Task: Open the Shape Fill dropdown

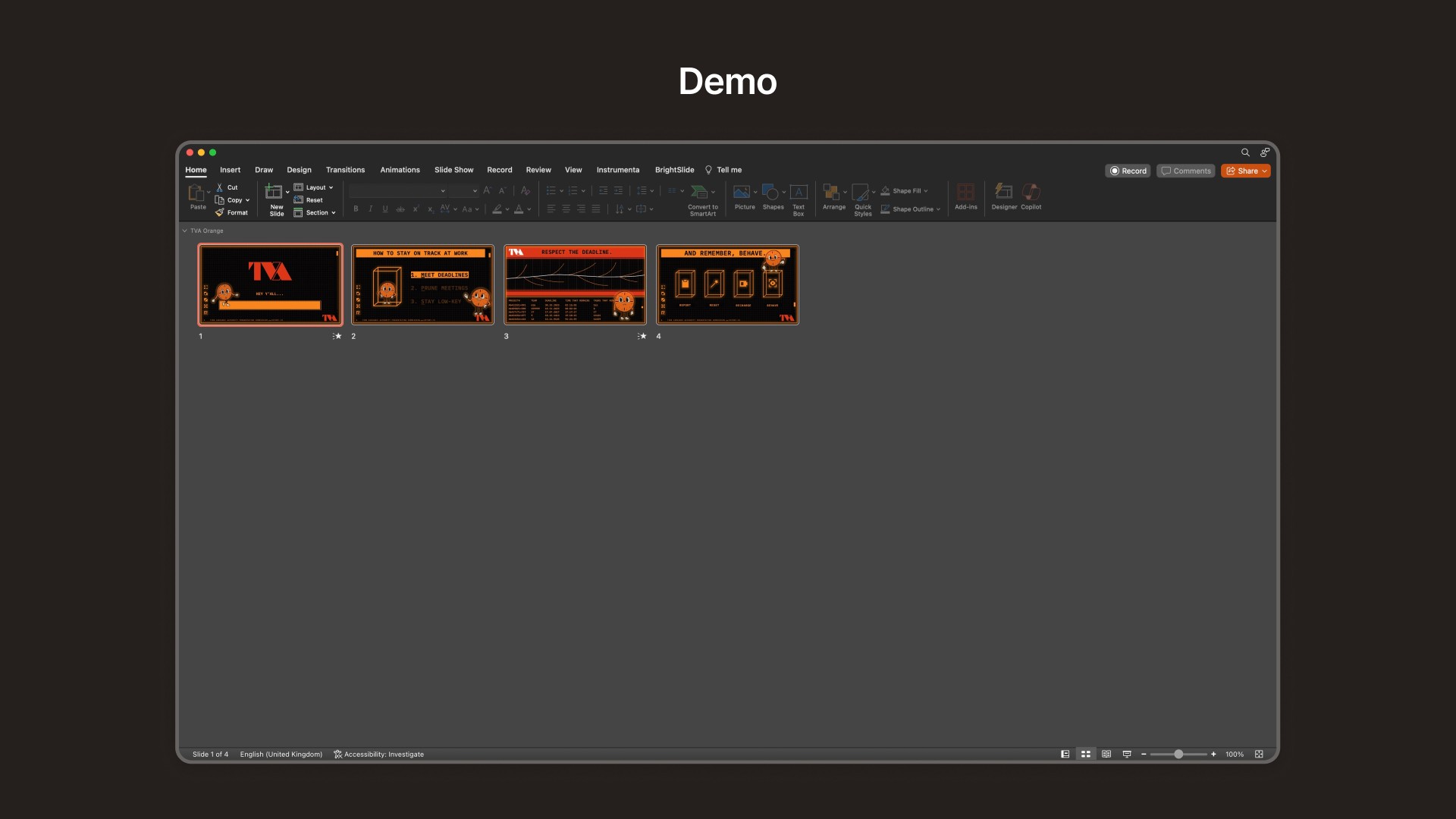Action: [925, 191]
